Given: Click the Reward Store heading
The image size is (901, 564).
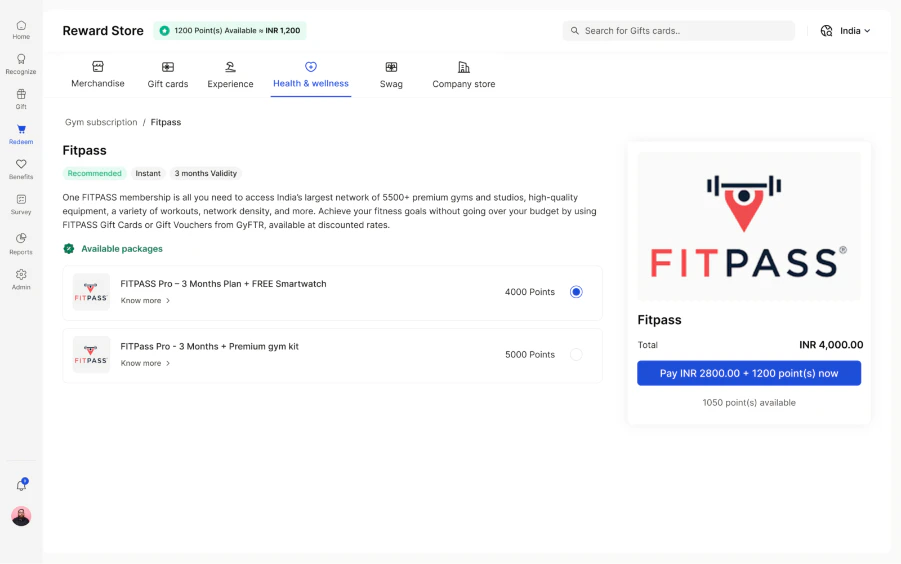Looking at the screenshot, I should click(x=103, y=30).
